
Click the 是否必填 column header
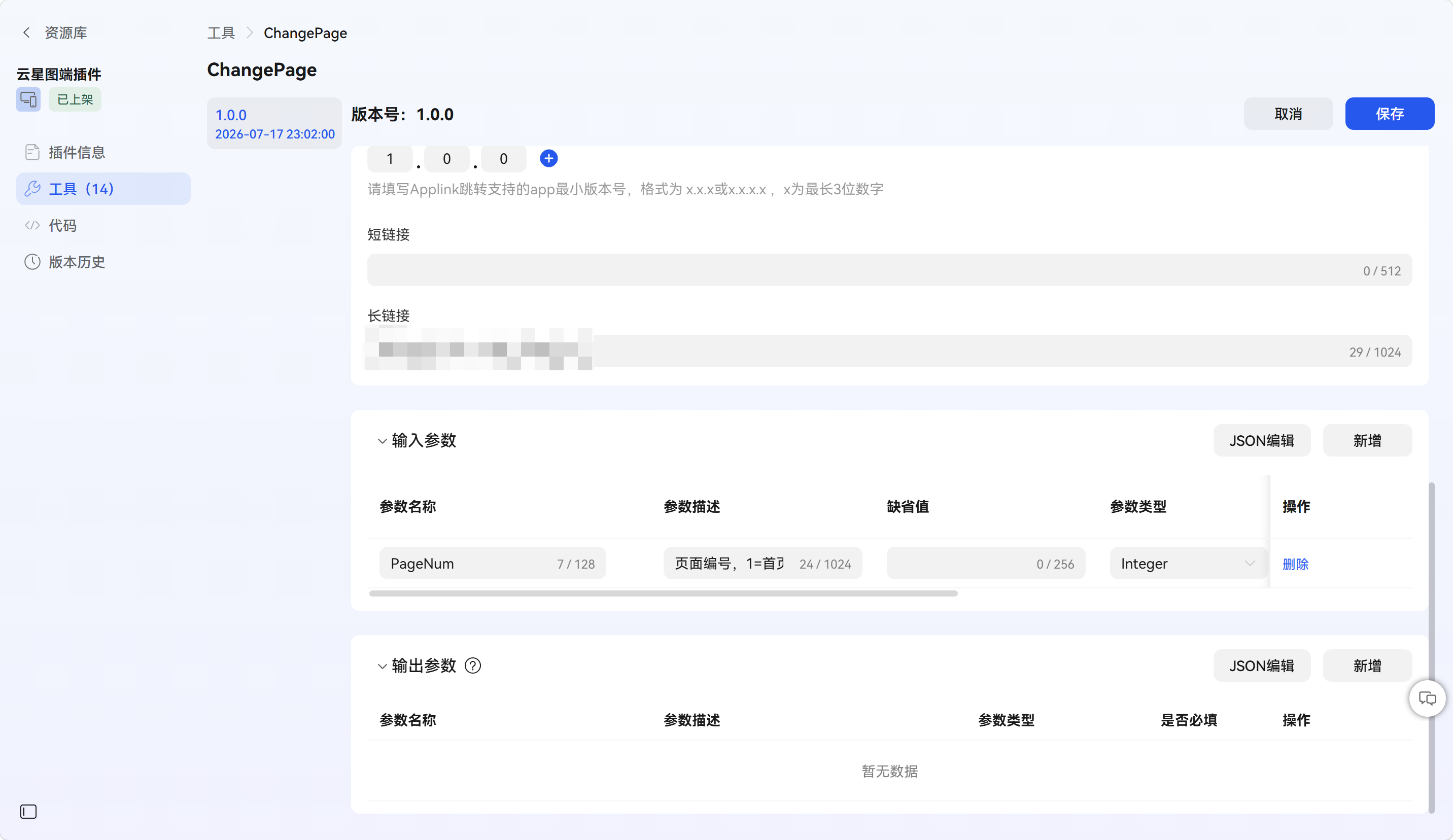pos(1188,719)
